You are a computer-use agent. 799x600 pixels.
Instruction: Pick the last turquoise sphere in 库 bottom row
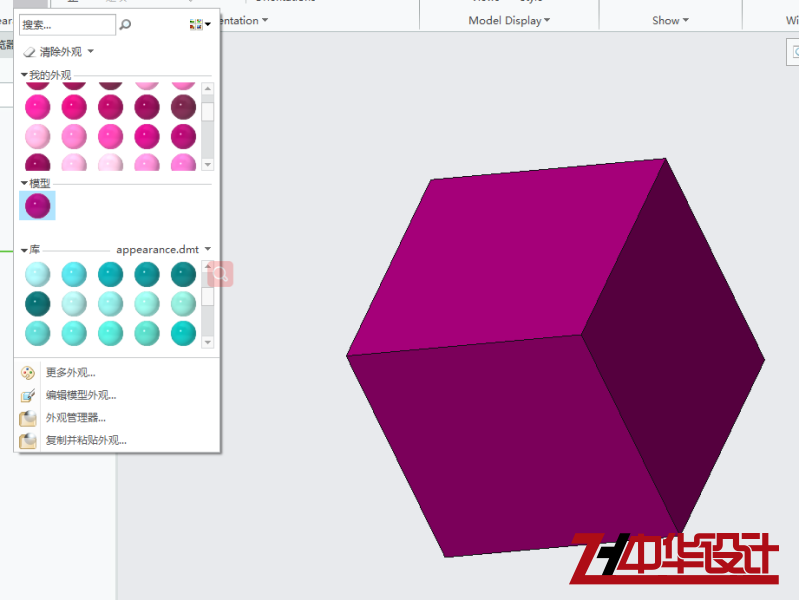(x=183, y=333)
